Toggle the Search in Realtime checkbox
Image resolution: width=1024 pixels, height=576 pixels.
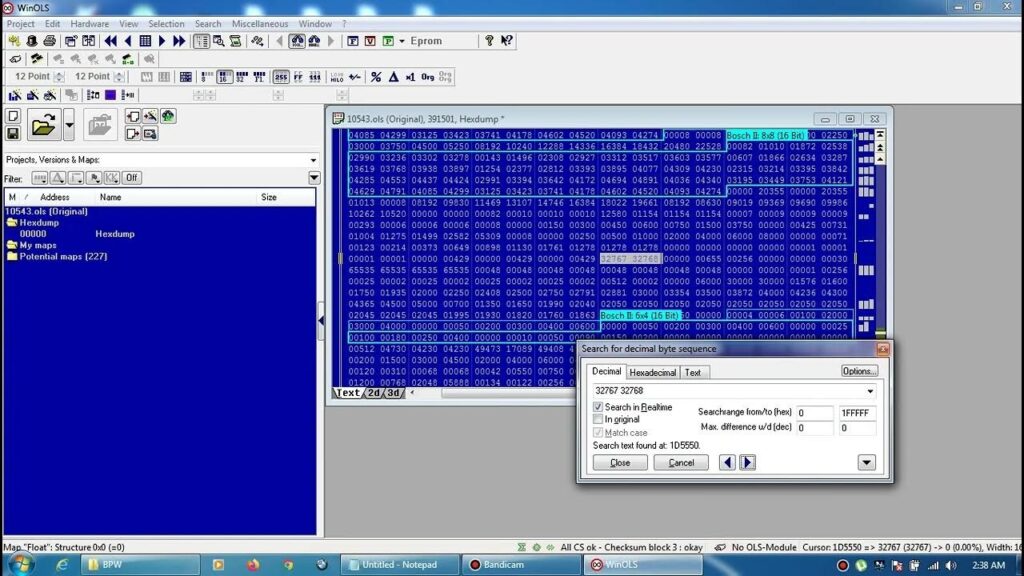(x=598, y=407)
